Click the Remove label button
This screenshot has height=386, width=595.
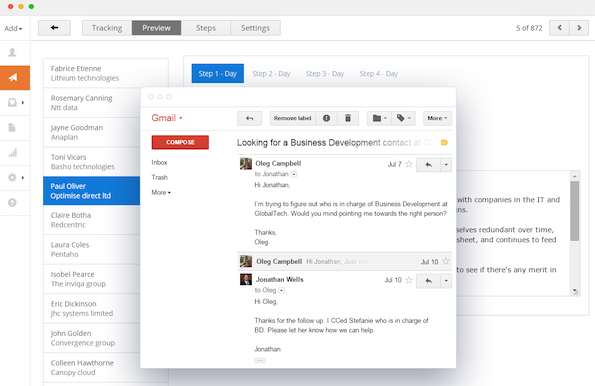pyautogui.click(x=293, y=118)
